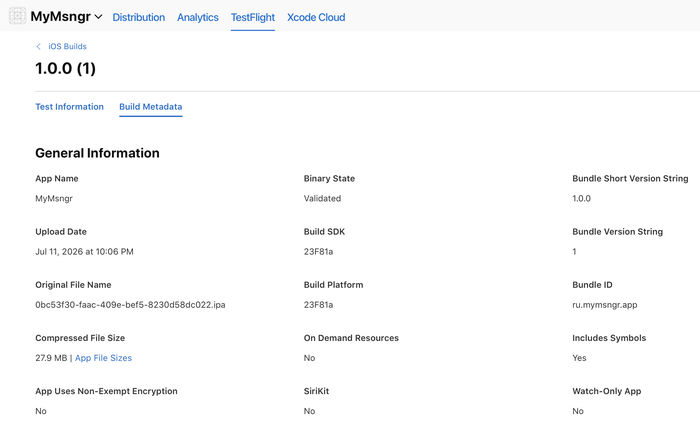Click the Bundle ID label

pos(592,285)
